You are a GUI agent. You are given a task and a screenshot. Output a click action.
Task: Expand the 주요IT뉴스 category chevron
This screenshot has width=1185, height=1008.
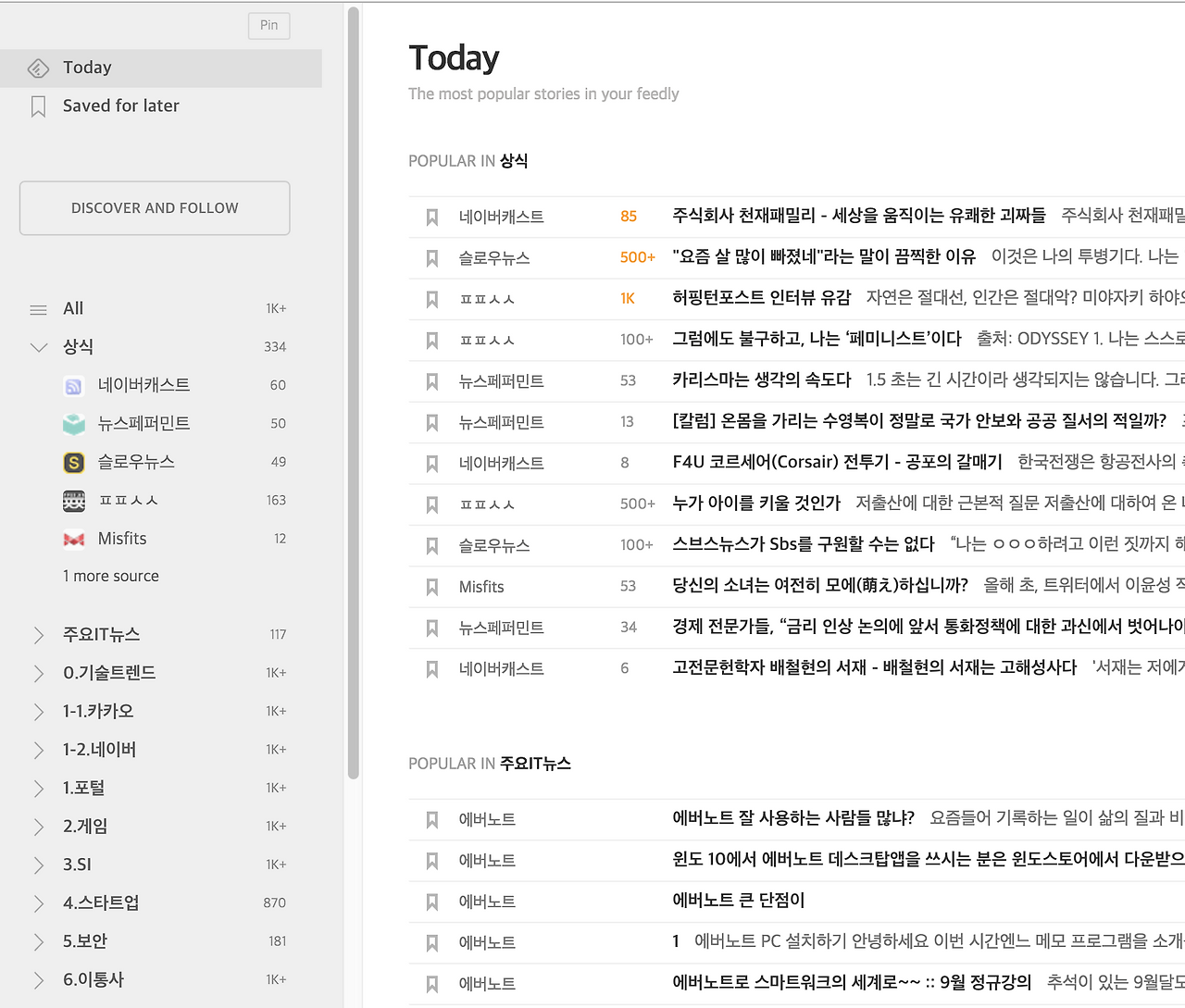[x=39, y=635]
